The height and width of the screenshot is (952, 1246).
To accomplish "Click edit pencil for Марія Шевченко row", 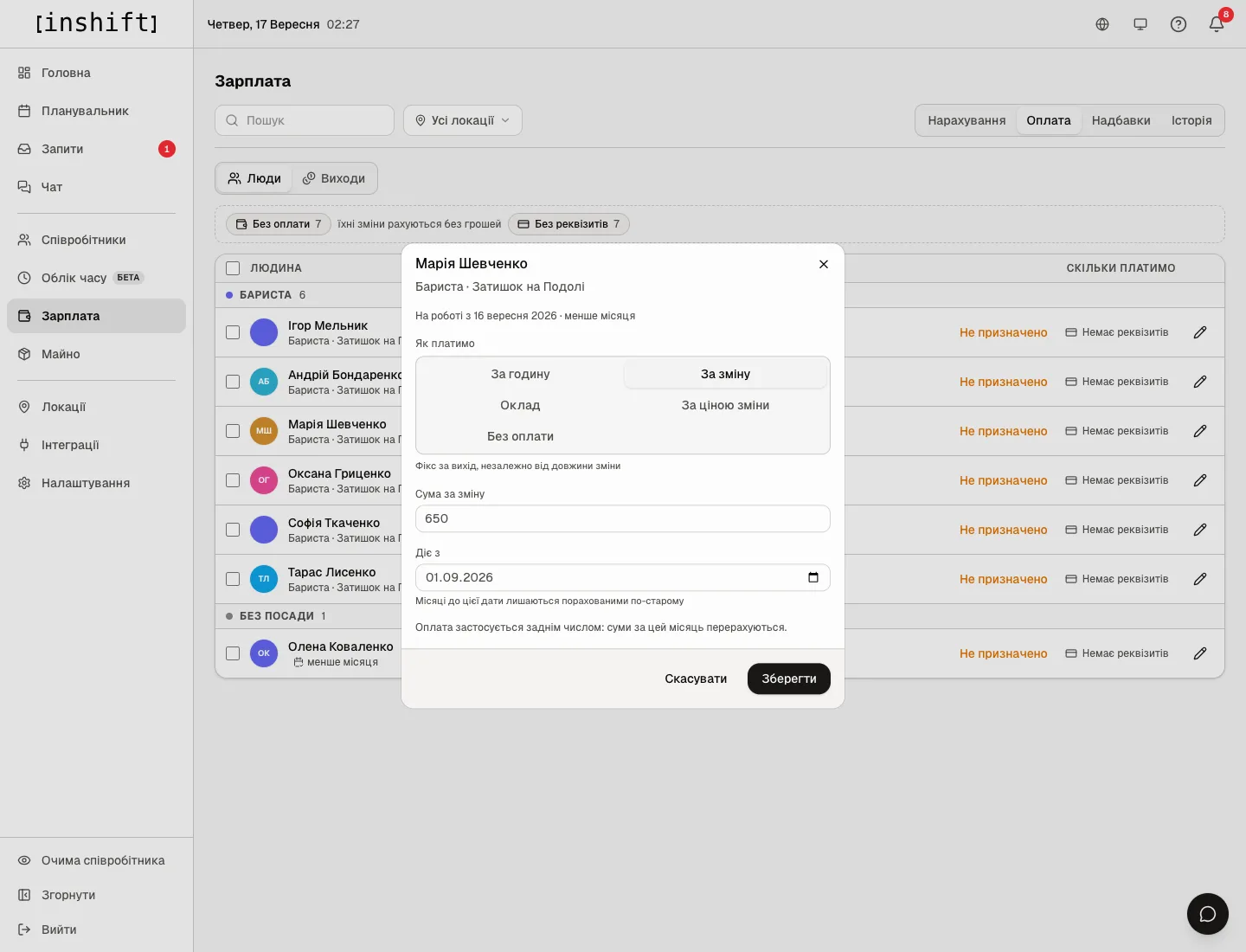I will 1200,431.
